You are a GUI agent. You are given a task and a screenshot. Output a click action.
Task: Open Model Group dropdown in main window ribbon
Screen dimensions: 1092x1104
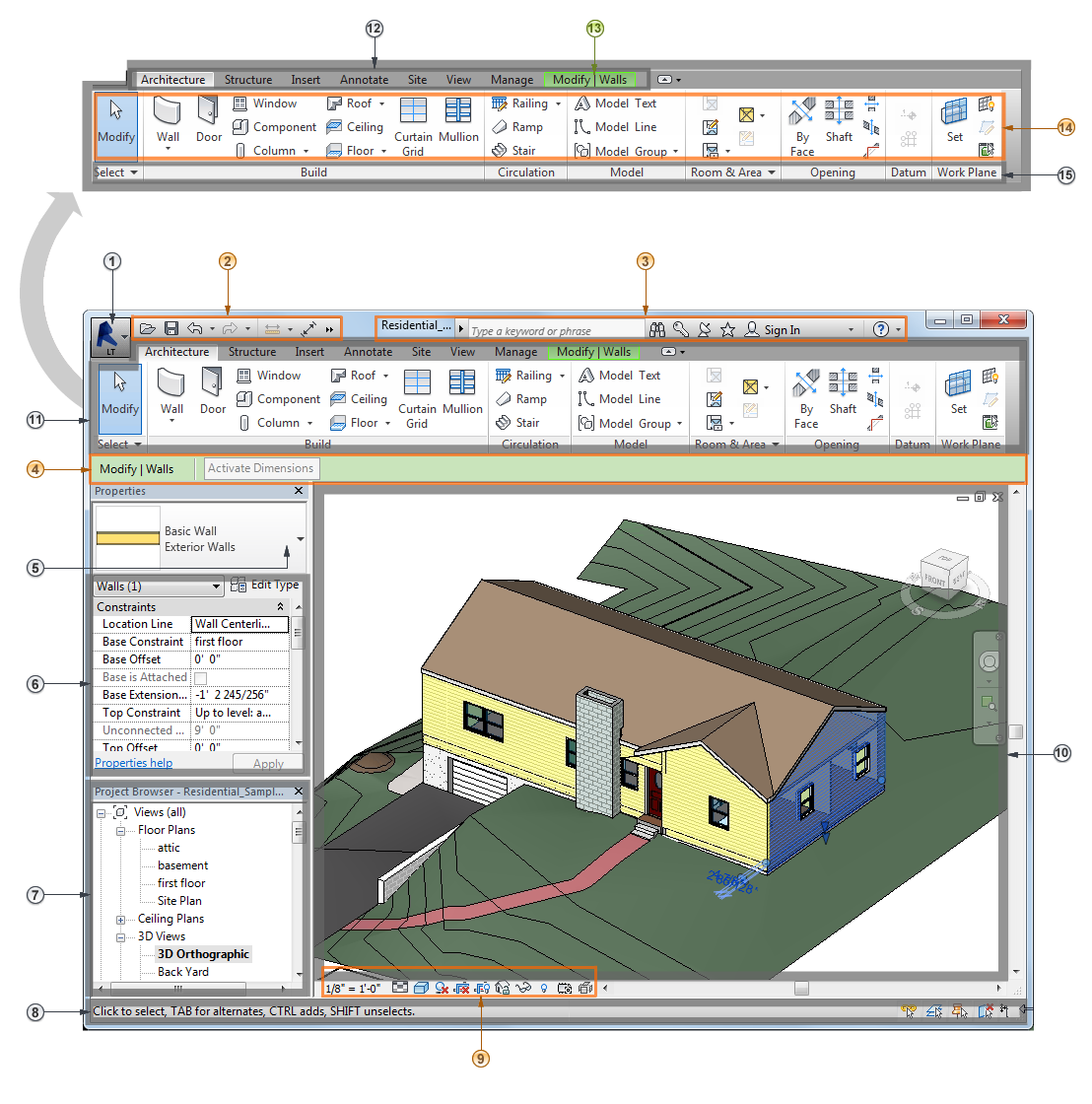679,424
